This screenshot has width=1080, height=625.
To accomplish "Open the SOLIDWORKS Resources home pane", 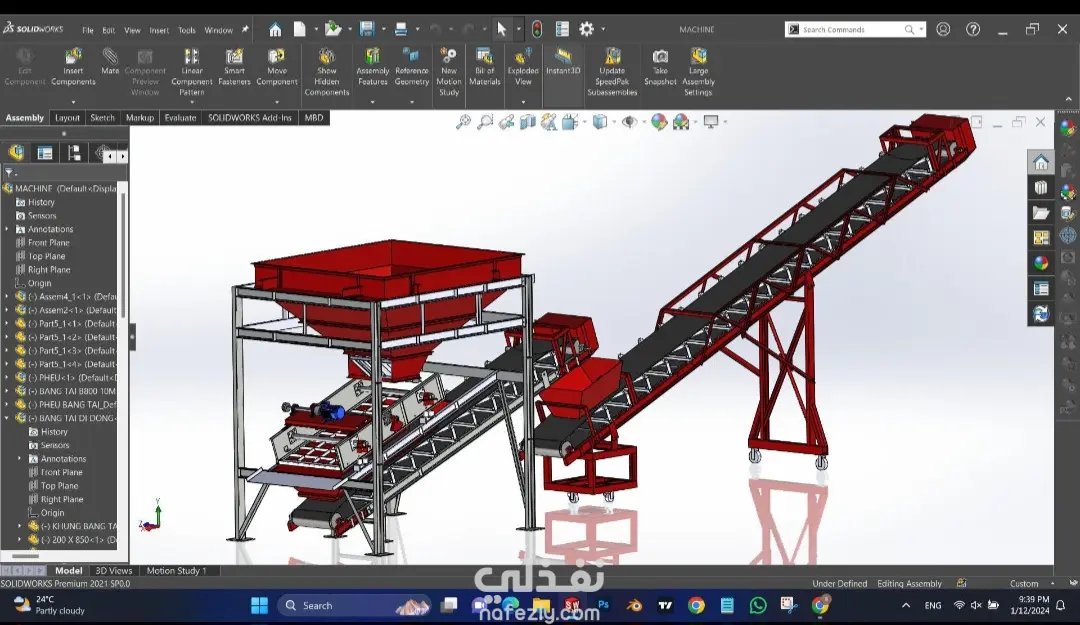I will click(x=1041, y=162).
